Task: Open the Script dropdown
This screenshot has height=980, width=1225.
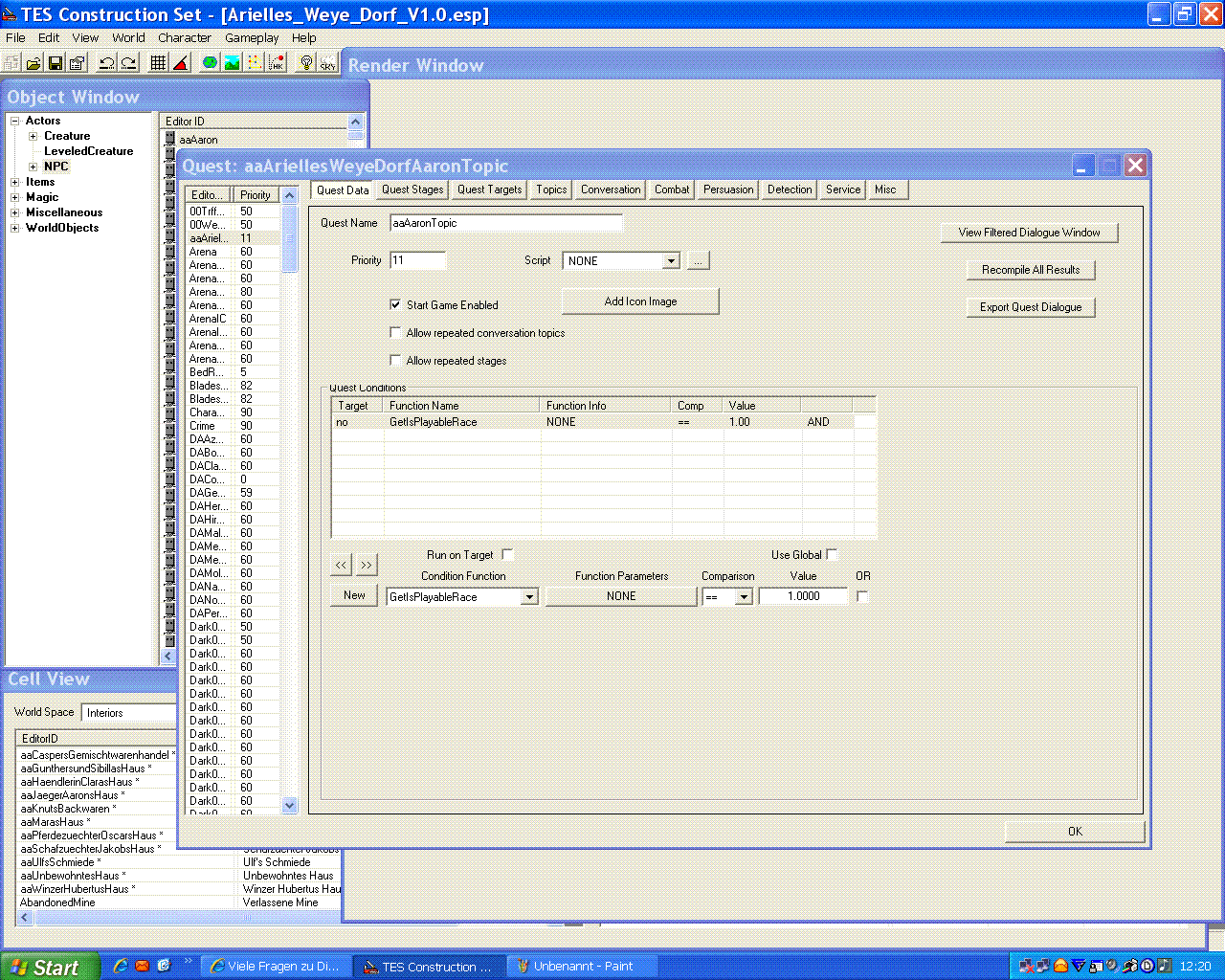Action: (671, 261)
